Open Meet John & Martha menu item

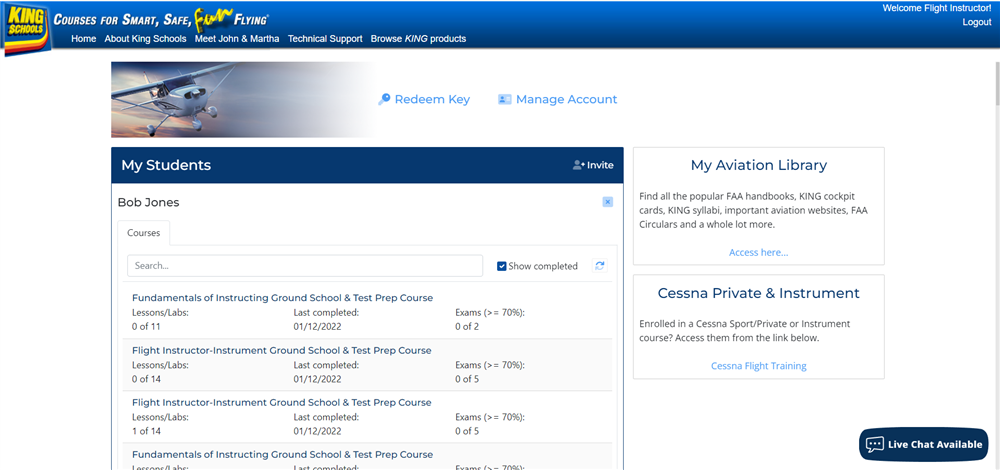click(237, 39)
